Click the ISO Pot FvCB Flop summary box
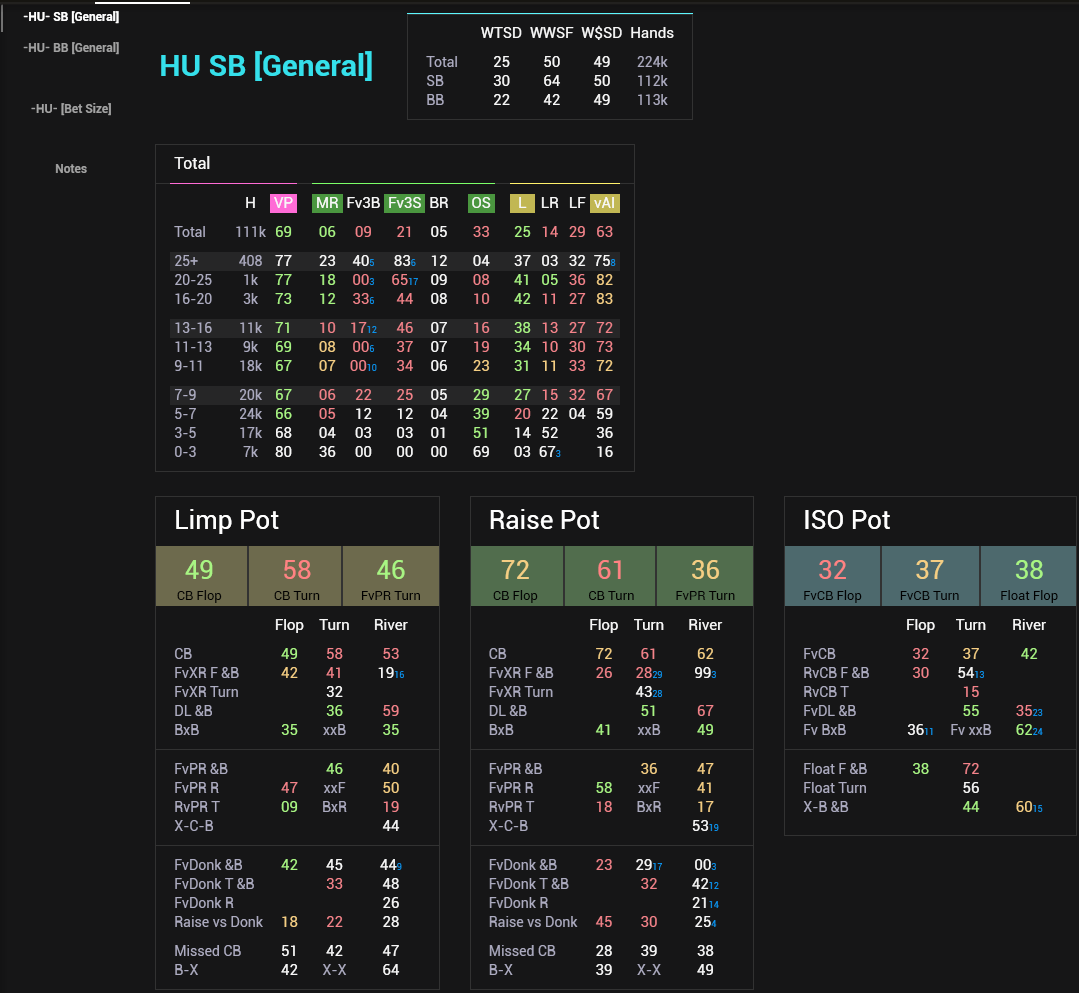The image size is (1079, 993). point(832,576)
